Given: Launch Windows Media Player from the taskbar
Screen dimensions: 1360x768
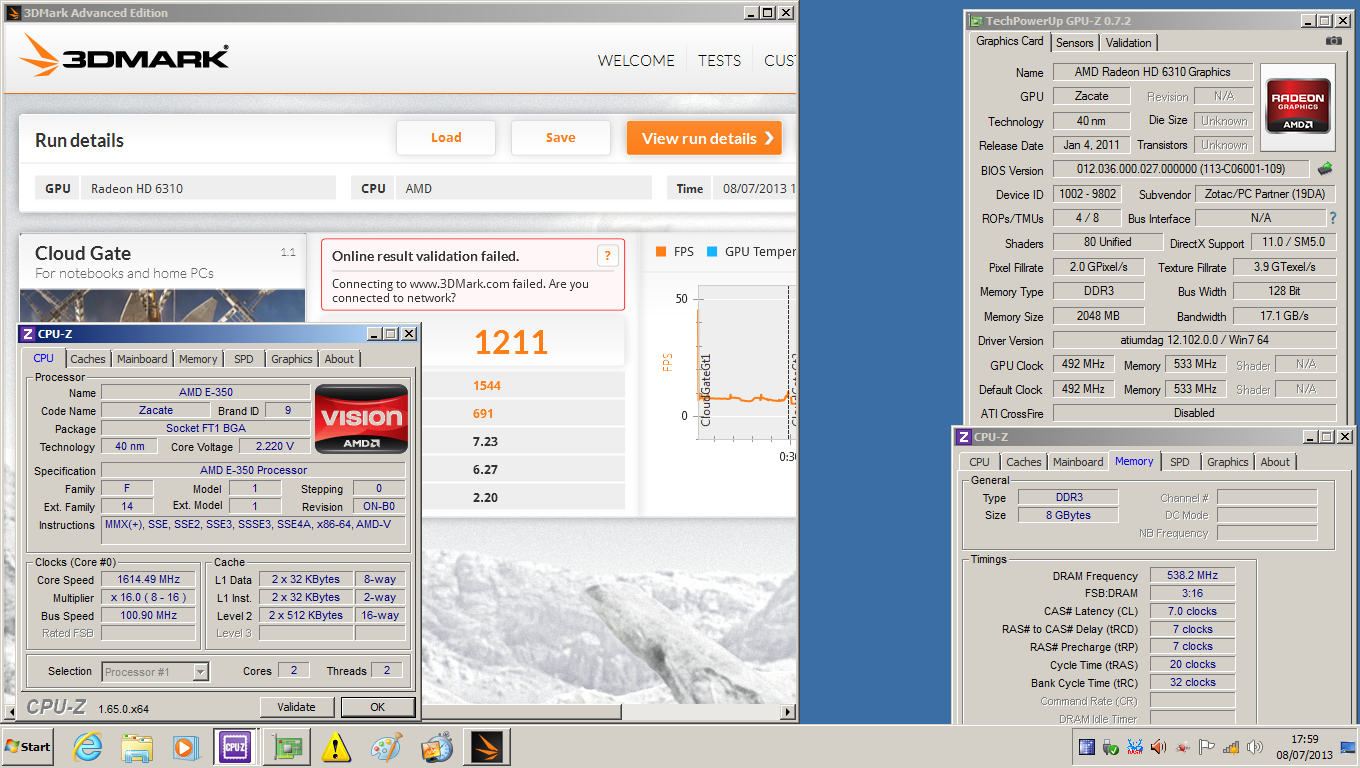Looking at the screenshot, I should tap(185, 747).
